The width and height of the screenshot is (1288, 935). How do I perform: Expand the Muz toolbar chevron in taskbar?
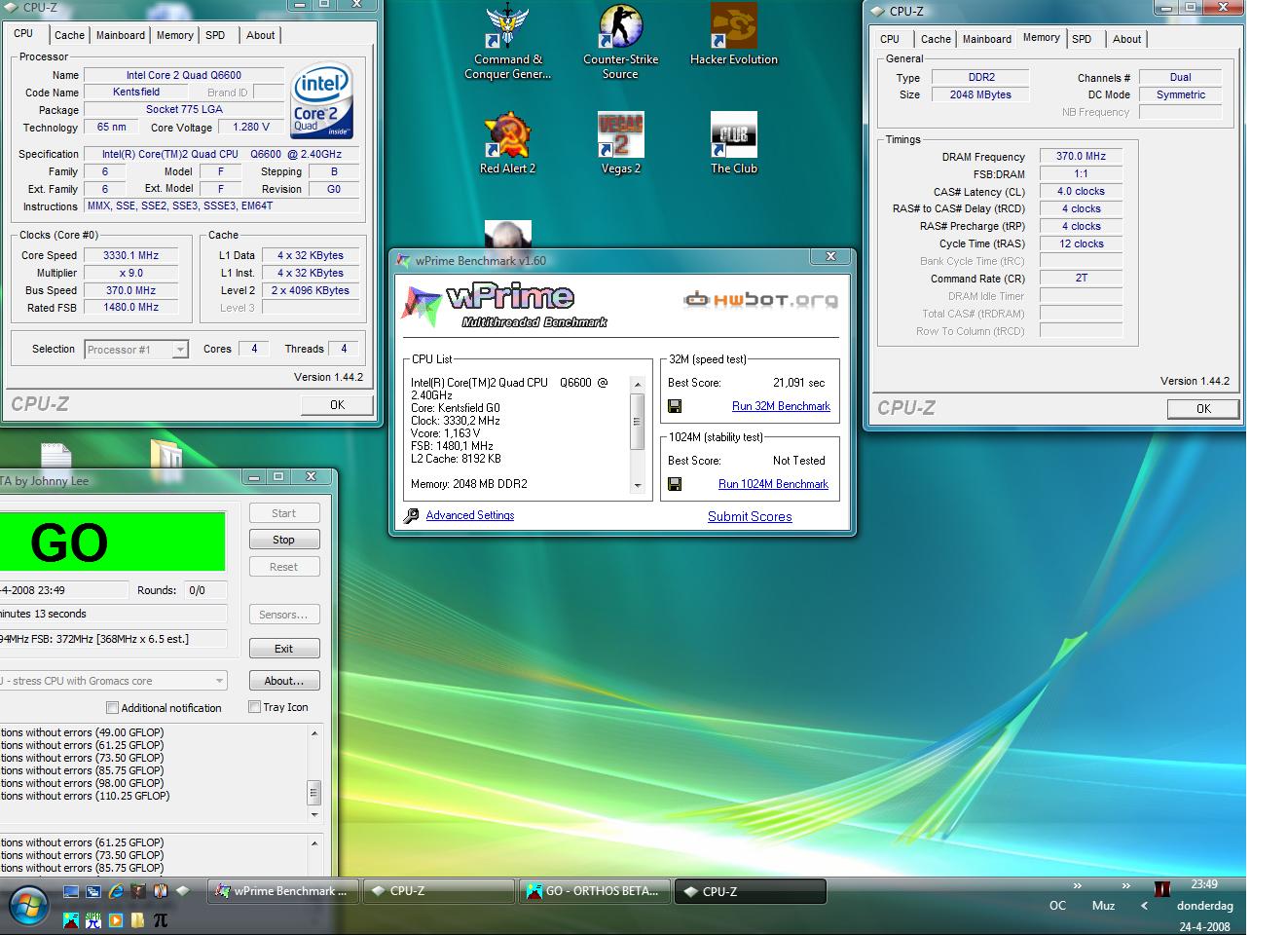coord(1126,886)
